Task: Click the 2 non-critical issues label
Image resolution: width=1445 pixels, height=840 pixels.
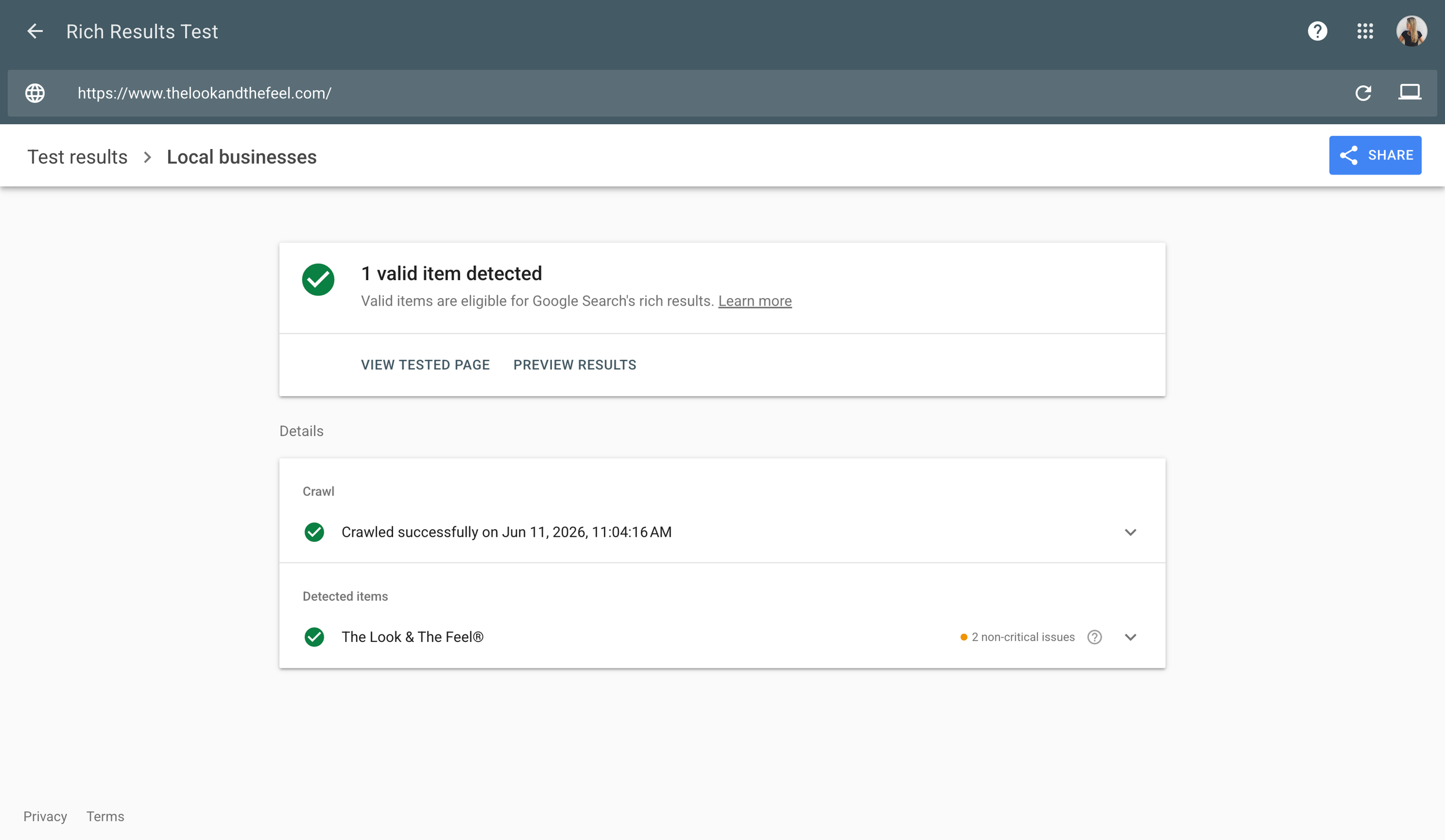Action: coord(1022,637)
